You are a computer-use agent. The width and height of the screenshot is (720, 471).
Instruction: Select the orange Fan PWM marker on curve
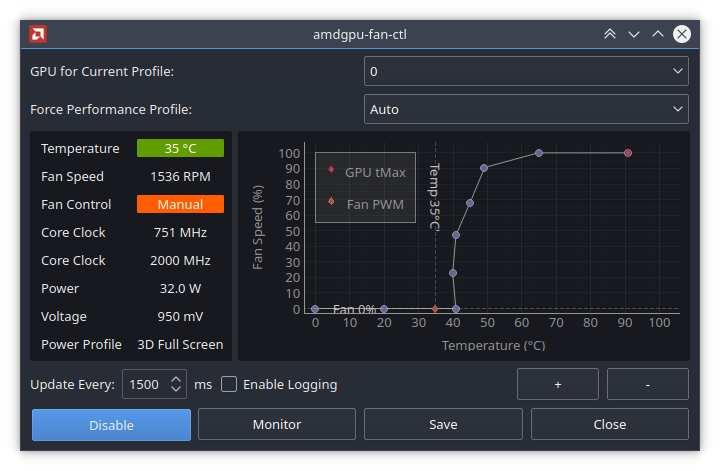435,309
